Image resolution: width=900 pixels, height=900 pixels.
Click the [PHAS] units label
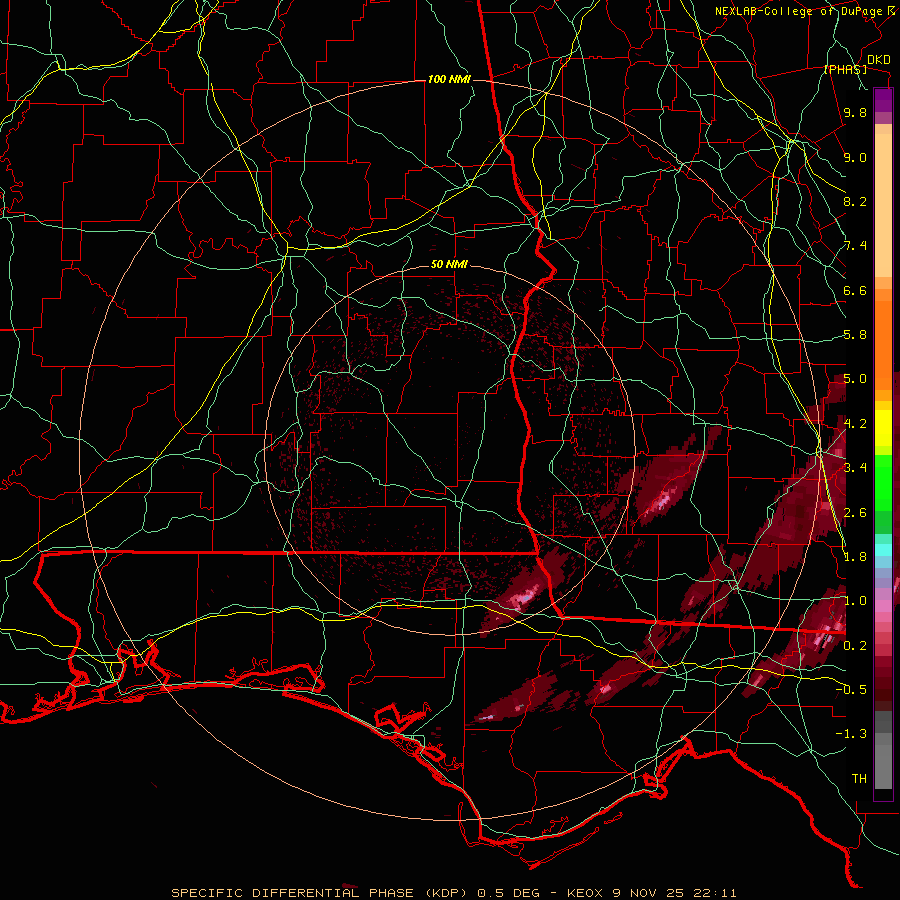click(x=845, y=69)
